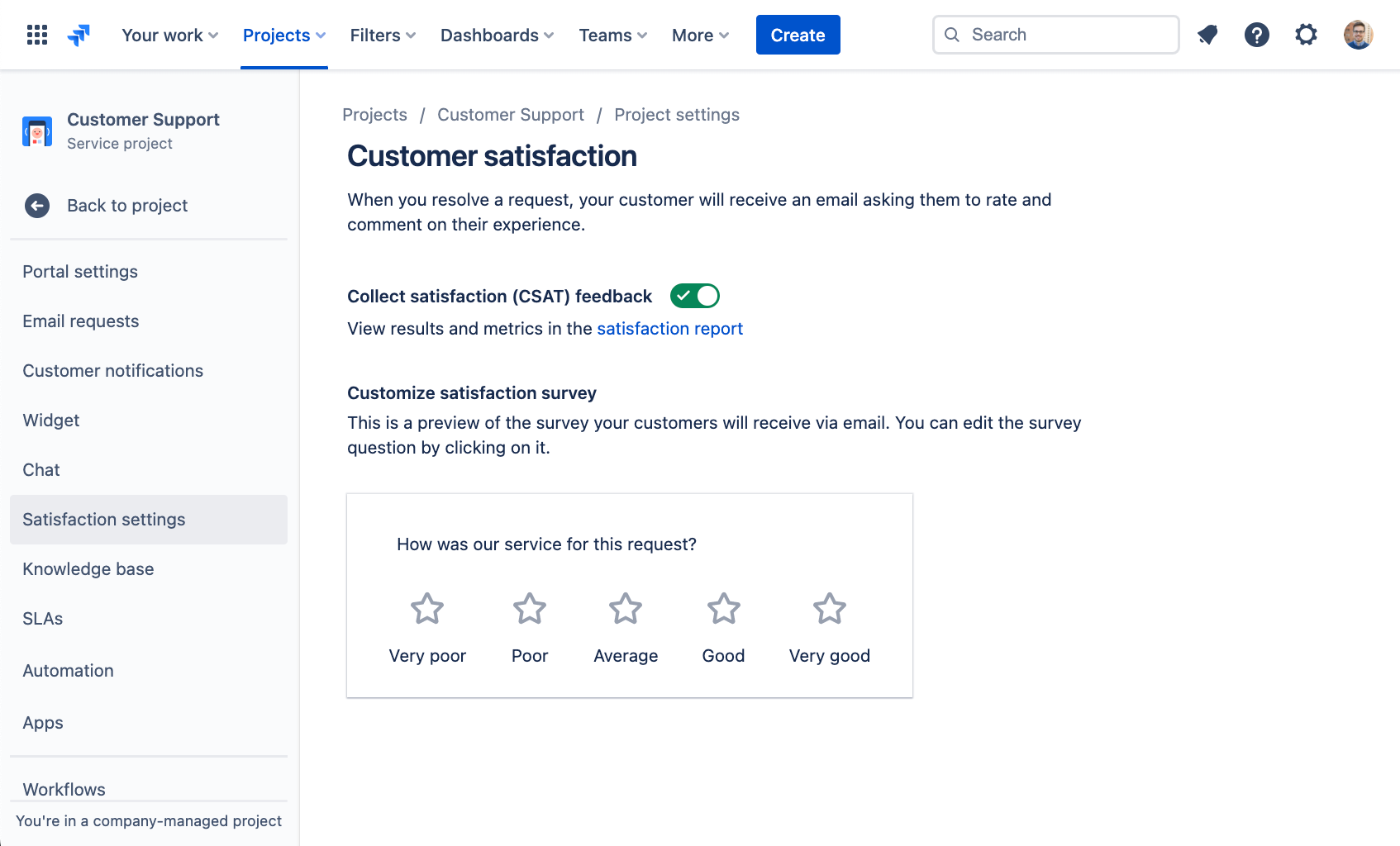
Task: Select the Very poor star rating
Action: coord(426,608)
